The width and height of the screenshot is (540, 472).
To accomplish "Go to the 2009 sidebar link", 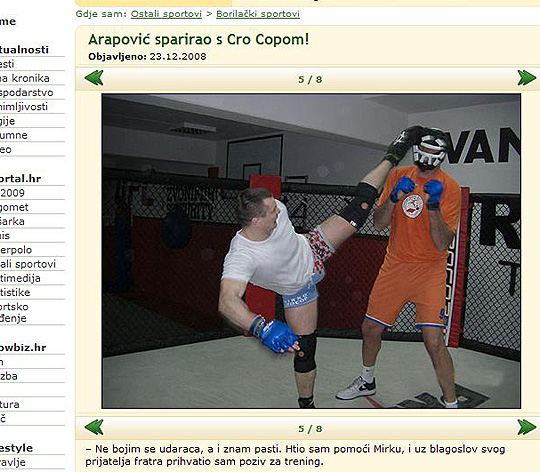I will [12, 193].
